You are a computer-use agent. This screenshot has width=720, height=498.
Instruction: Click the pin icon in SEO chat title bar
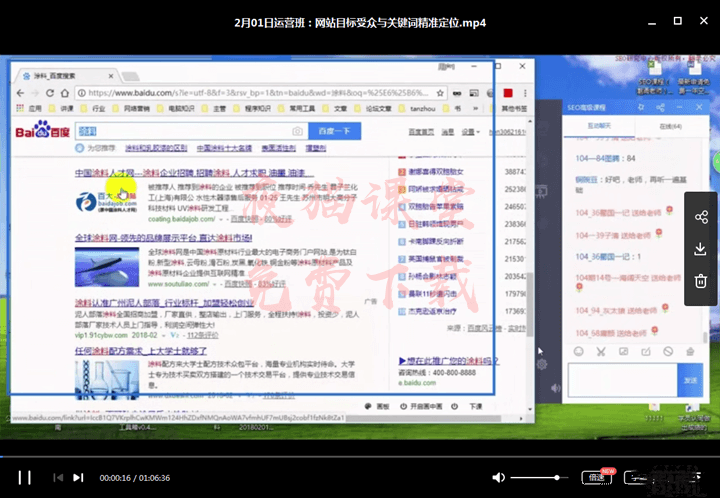(x=641, y=107)
